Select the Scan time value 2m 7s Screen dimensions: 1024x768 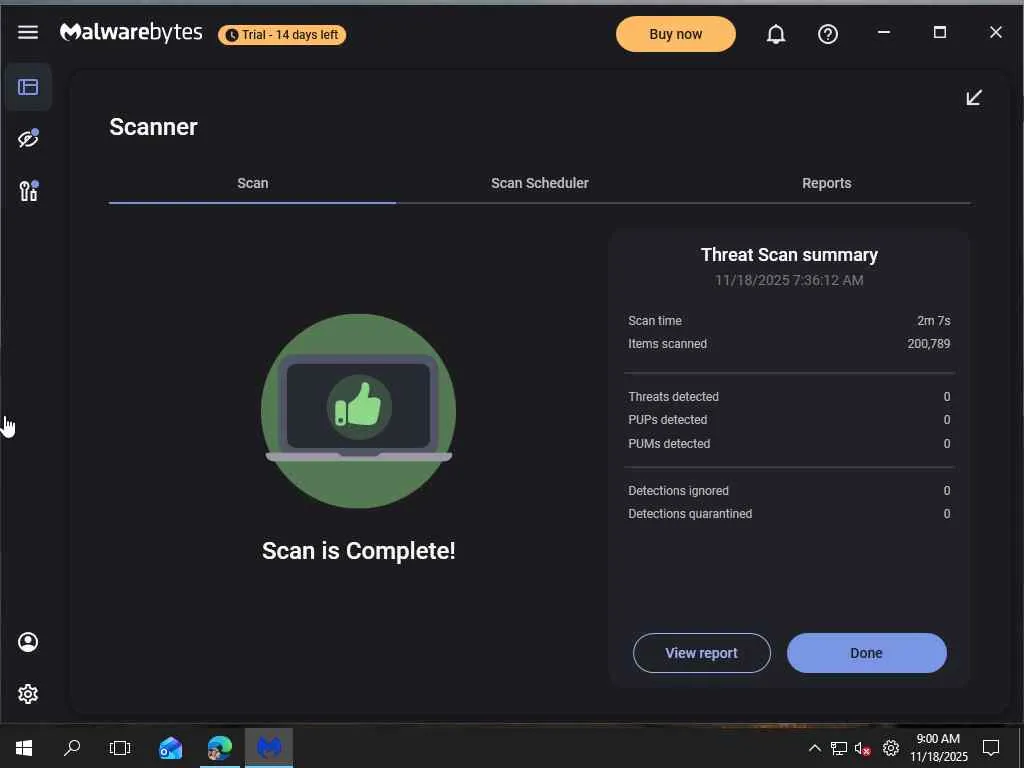tap(933, 321)
